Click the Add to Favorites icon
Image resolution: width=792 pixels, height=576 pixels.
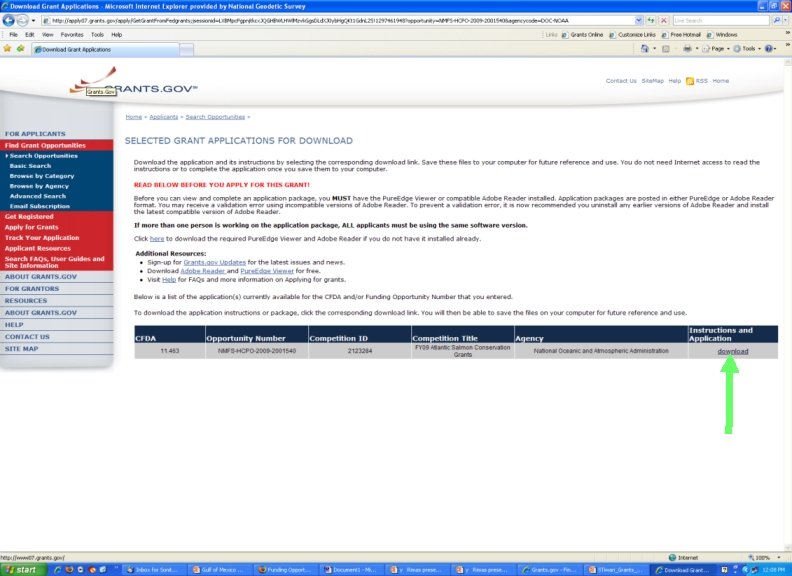tap(21, 49)
